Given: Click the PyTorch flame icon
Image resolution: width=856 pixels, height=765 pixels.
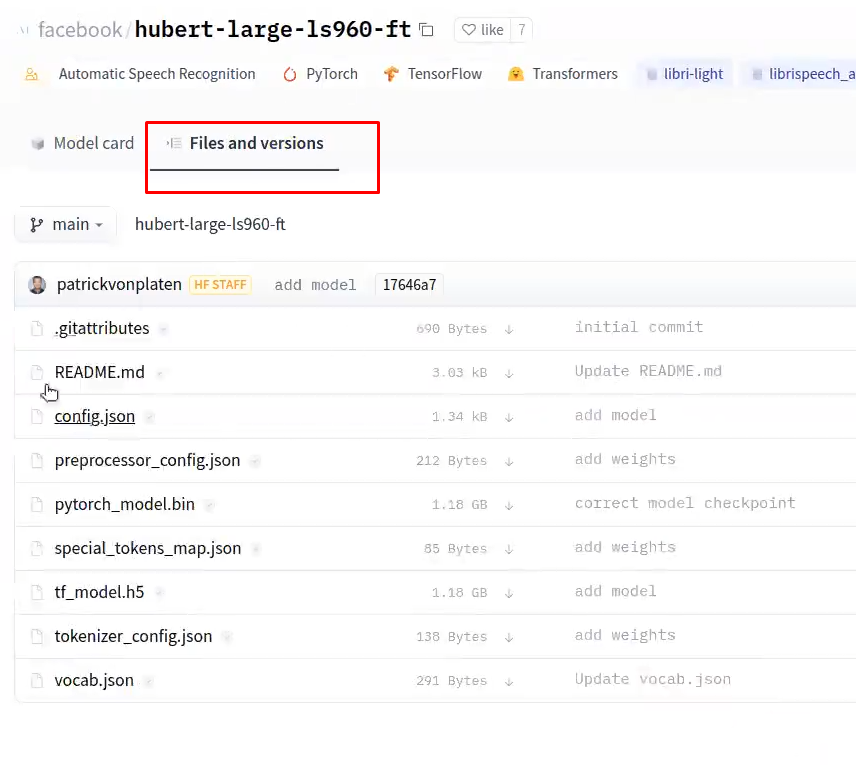Looking at the screenshot, I should pyautogui.click(x=290, y=74).
